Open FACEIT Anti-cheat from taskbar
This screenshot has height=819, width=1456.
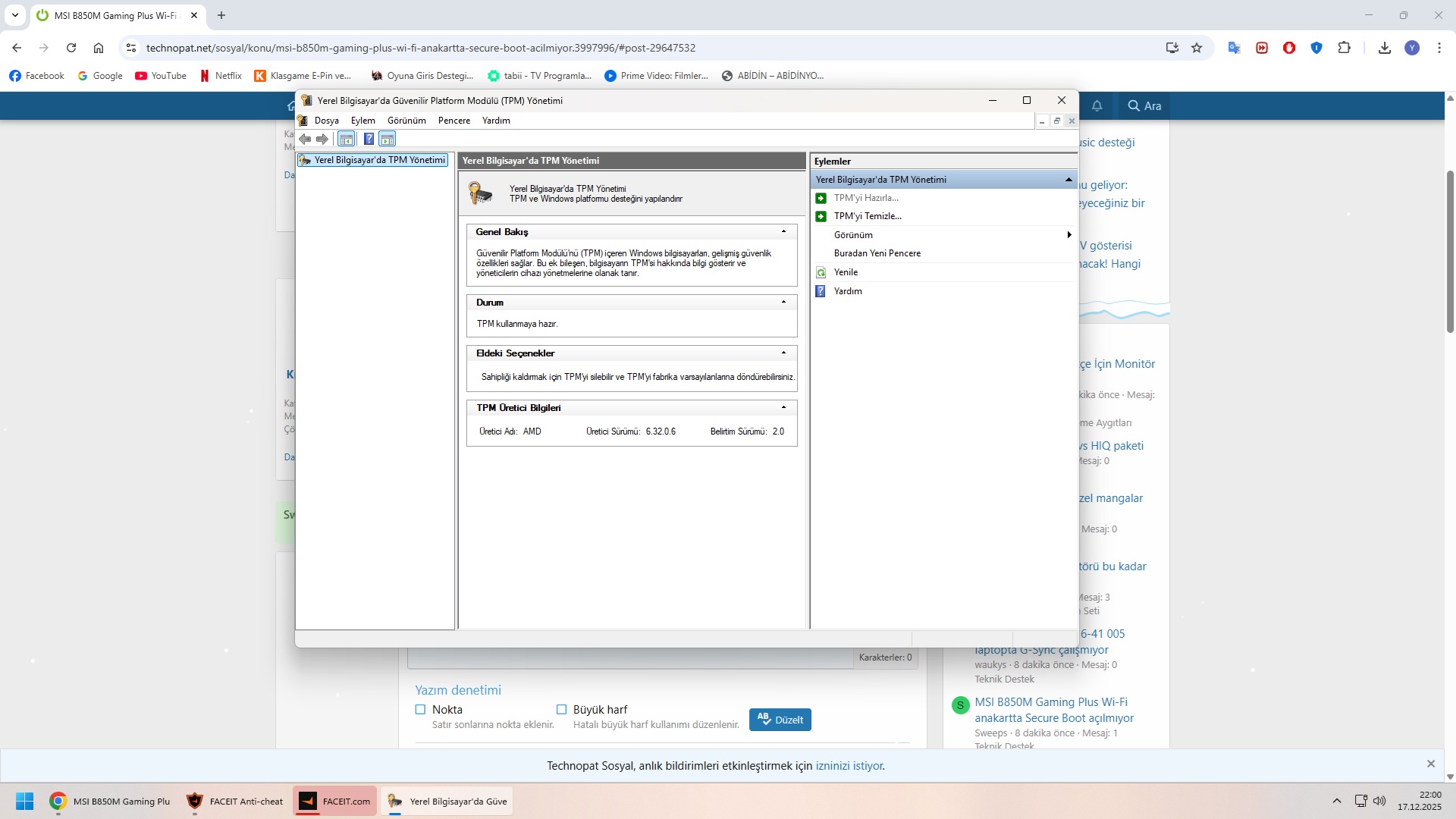click(235, 802)
